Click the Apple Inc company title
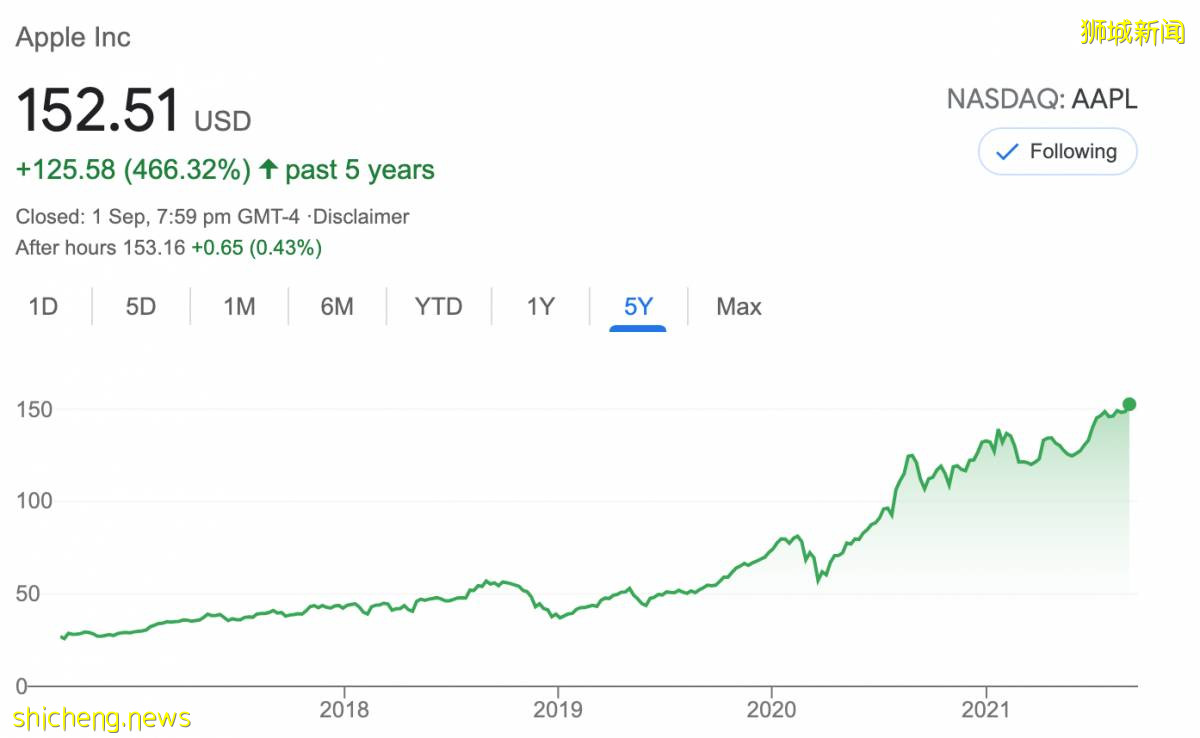The image size is (1200, 738). click(72, 37)
